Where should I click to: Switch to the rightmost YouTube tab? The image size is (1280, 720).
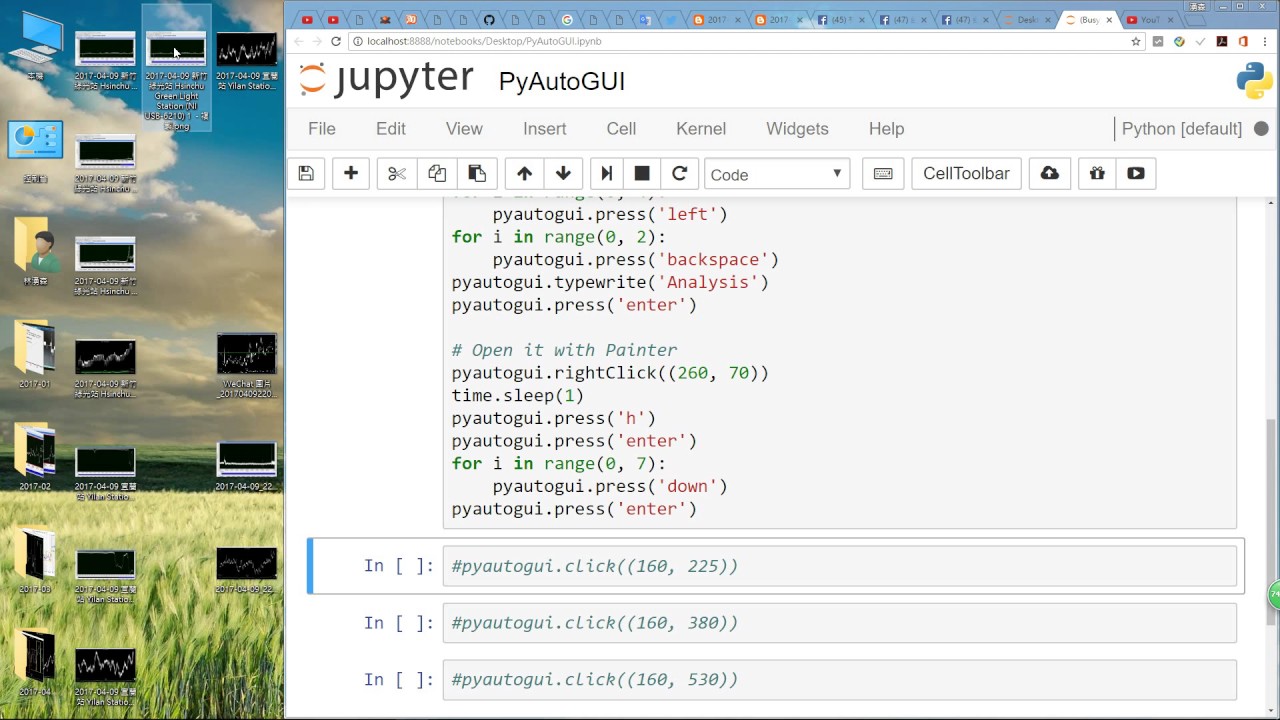pyautogui.click(x=1150, y=19)
